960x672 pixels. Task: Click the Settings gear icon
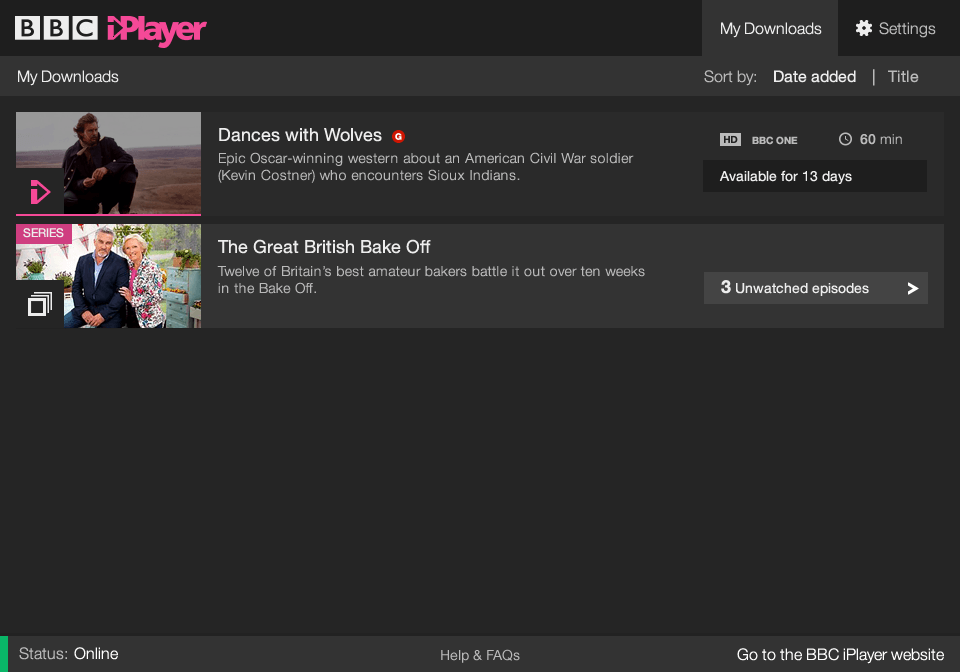(864, 28)
